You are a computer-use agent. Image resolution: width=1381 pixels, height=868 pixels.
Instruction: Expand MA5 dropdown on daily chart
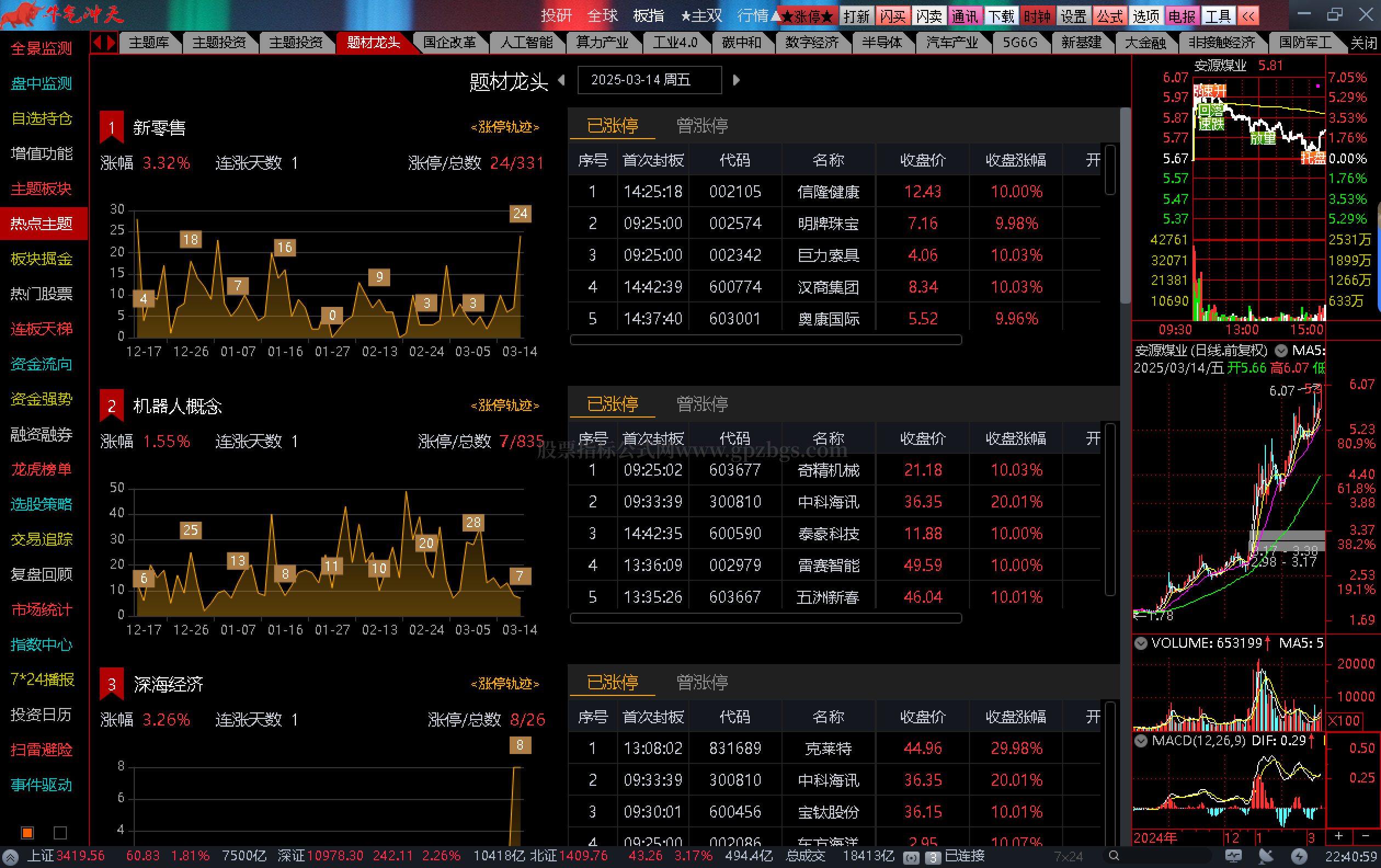tap(1281, 350)
